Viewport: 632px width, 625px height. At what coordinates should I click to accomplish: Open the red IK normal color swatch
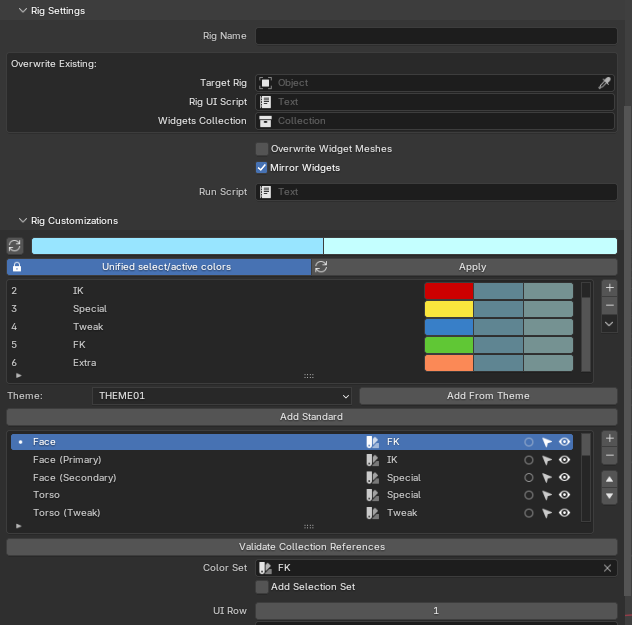pyautogui.click(x=449, y=291)
